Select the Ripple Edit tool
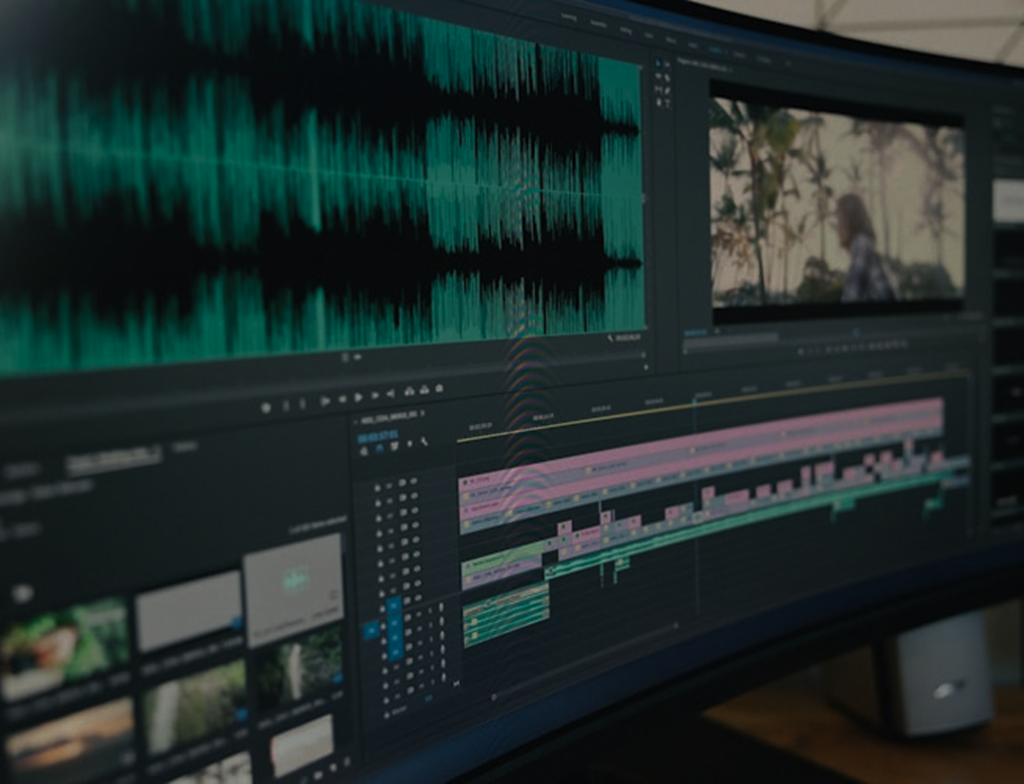The width and height of the screenshot is (1024, 784). [x=658, y=76]
